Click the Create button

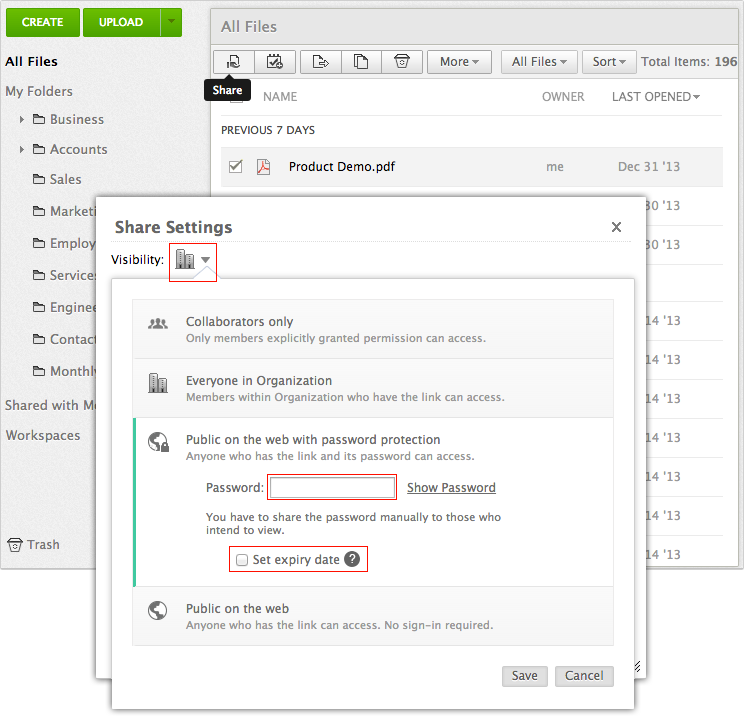click(43, 22)
